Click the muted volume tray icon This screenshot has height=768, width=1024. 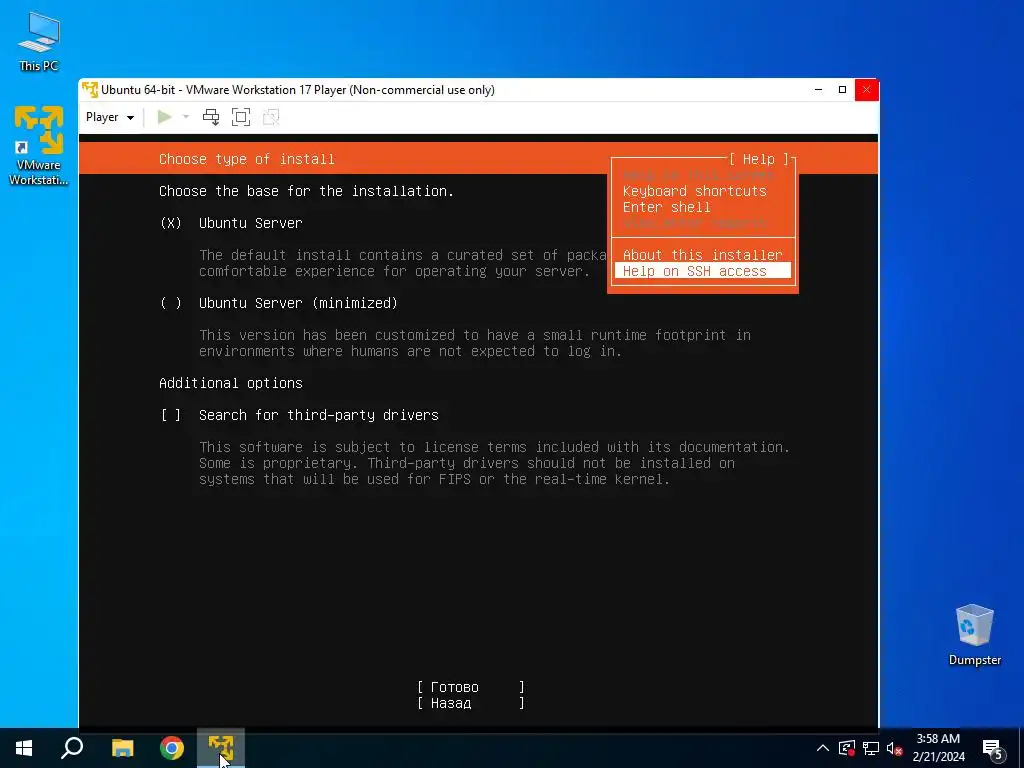[894, 748]
